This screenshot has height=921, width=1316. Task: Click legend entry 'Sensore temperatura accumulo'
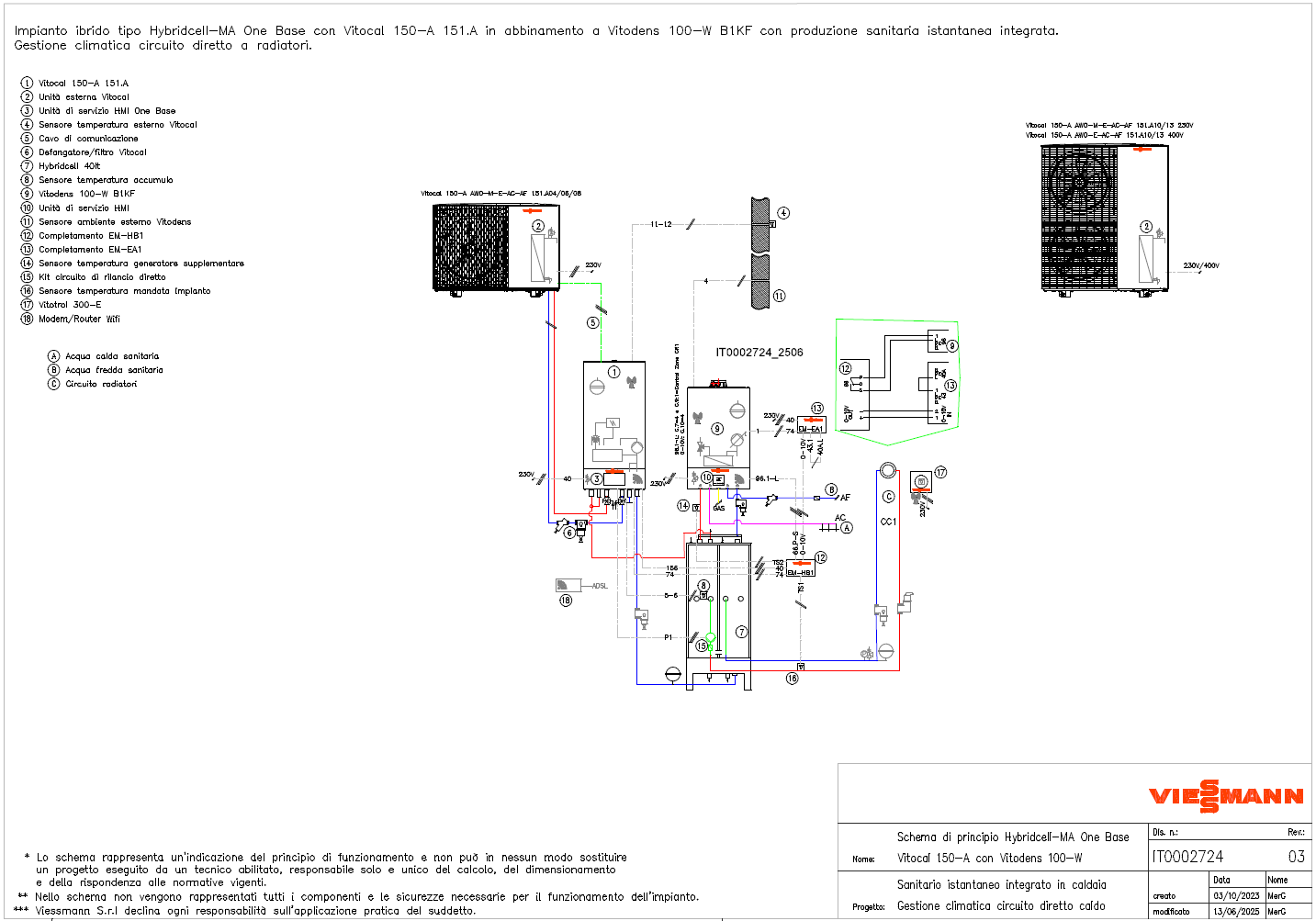[x=106, y=180]
